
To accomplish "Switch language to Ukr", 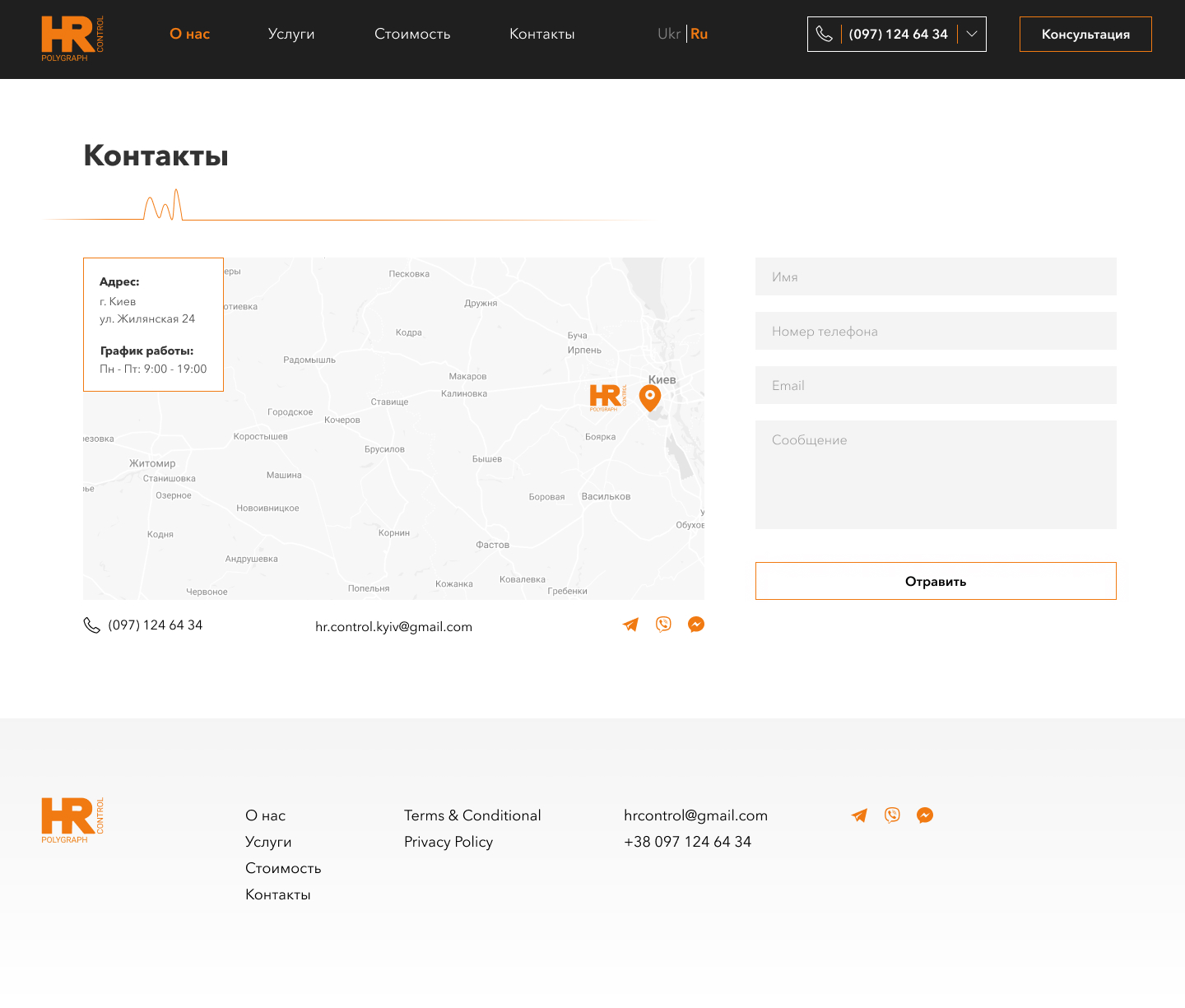I will tap(668, 34).
